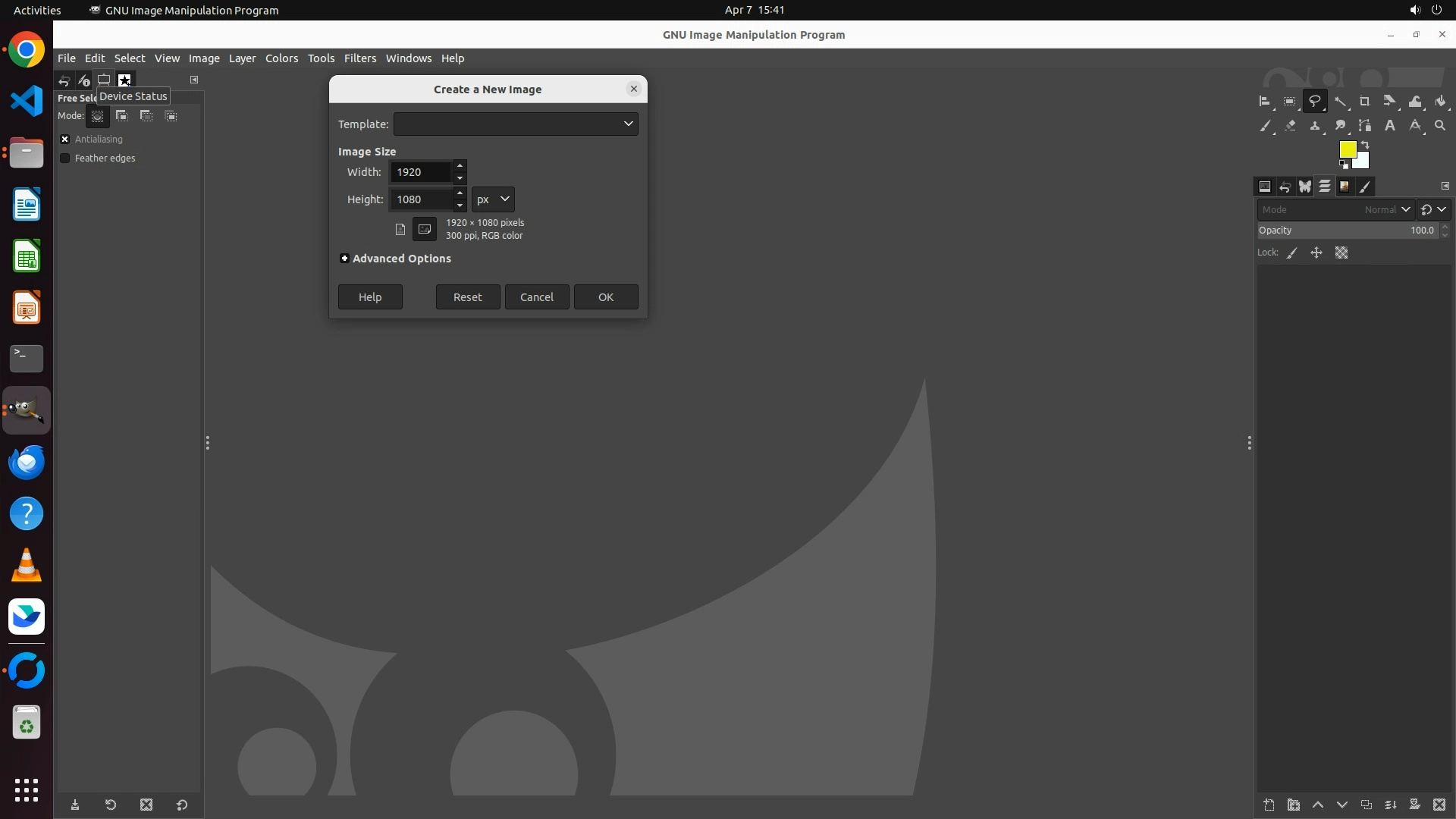The width and height of the screenshot is (1456, 819).
Task: Select the Eraser tool
Action: 1290,126
